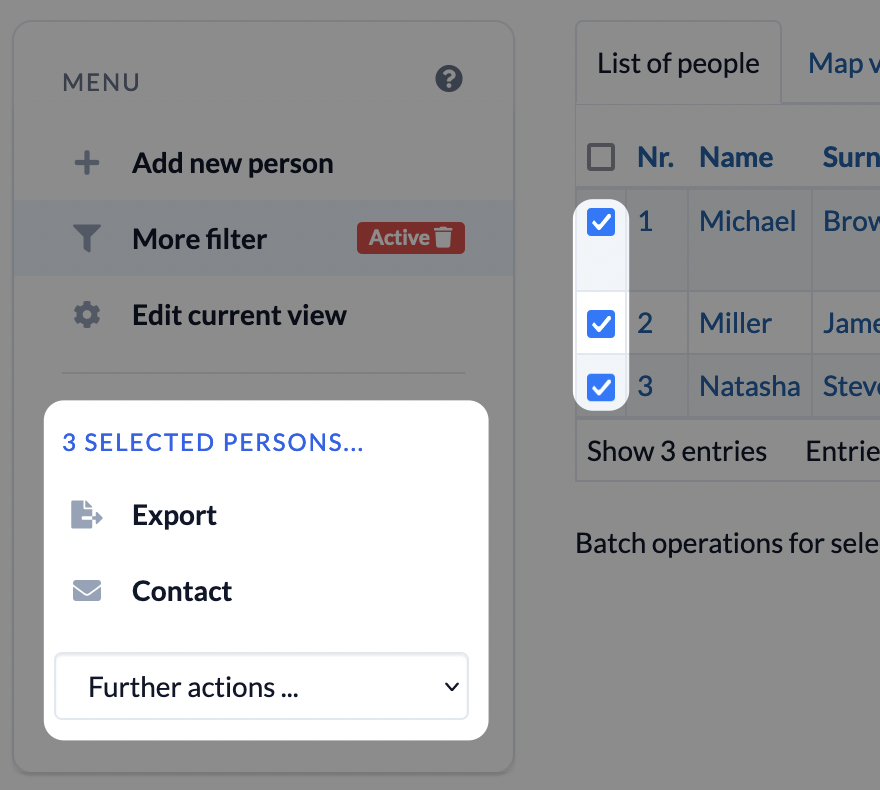Image resolution: width=880 pixels, height=790 pixels.
Task: Click the red Active filter badge
Action: [411, 238]
